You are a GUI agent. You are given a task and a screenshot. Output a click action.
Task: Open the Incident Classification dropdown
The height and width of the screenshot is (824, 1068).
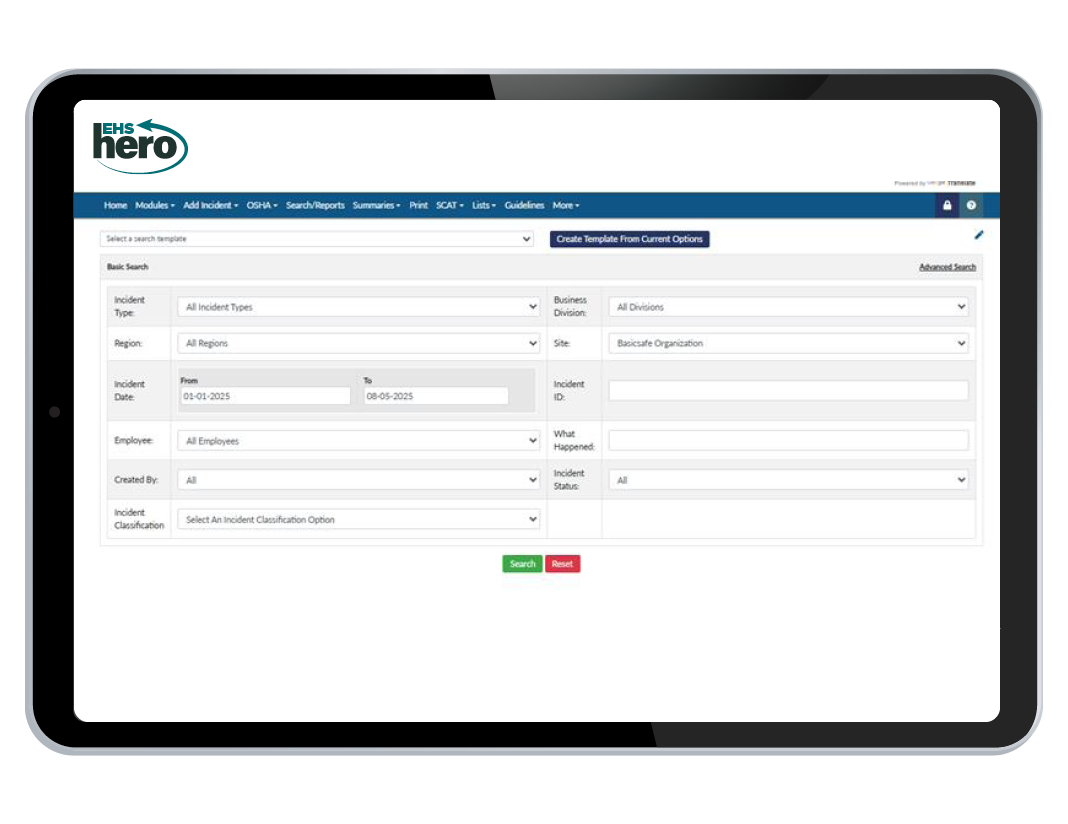[x=359, y=520]
